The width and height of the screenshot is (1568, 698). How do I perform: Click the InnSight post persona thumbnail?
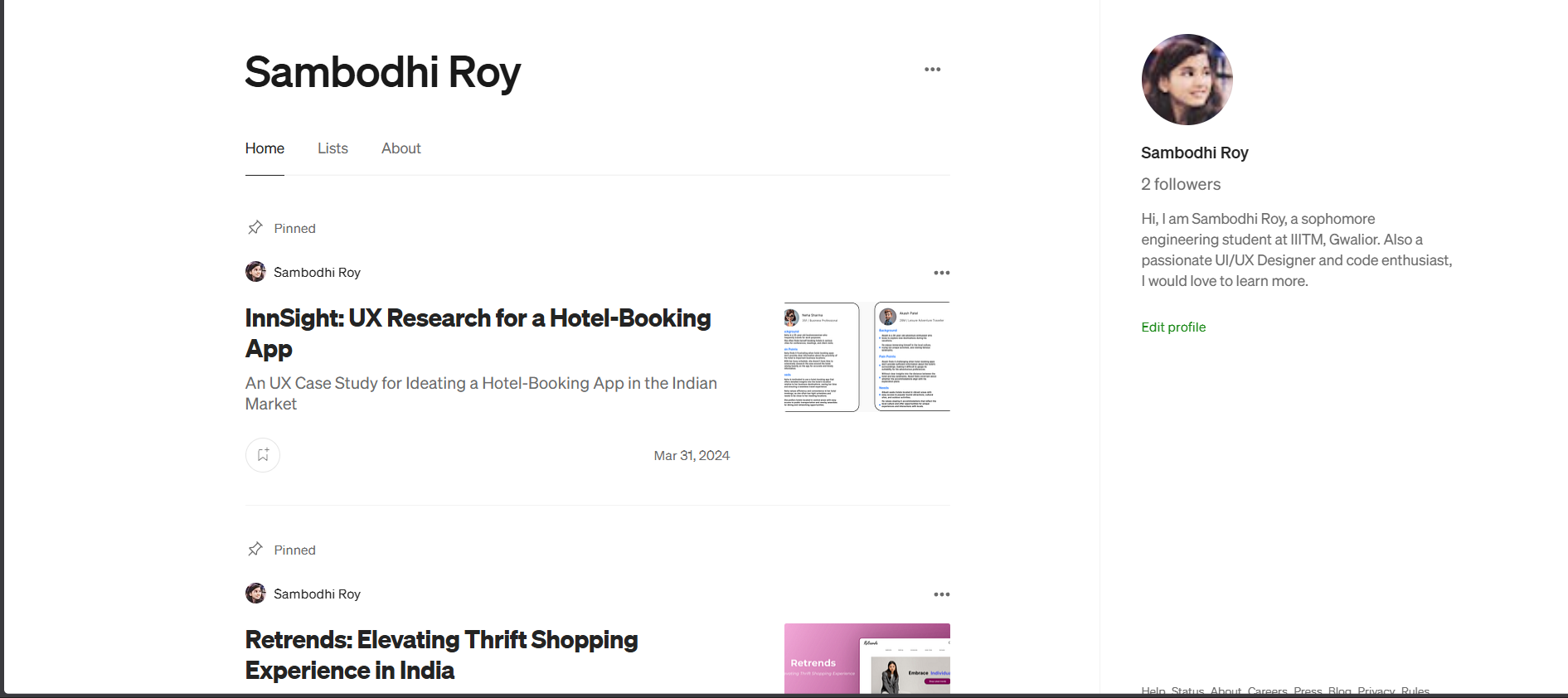[x=867, y=356]
